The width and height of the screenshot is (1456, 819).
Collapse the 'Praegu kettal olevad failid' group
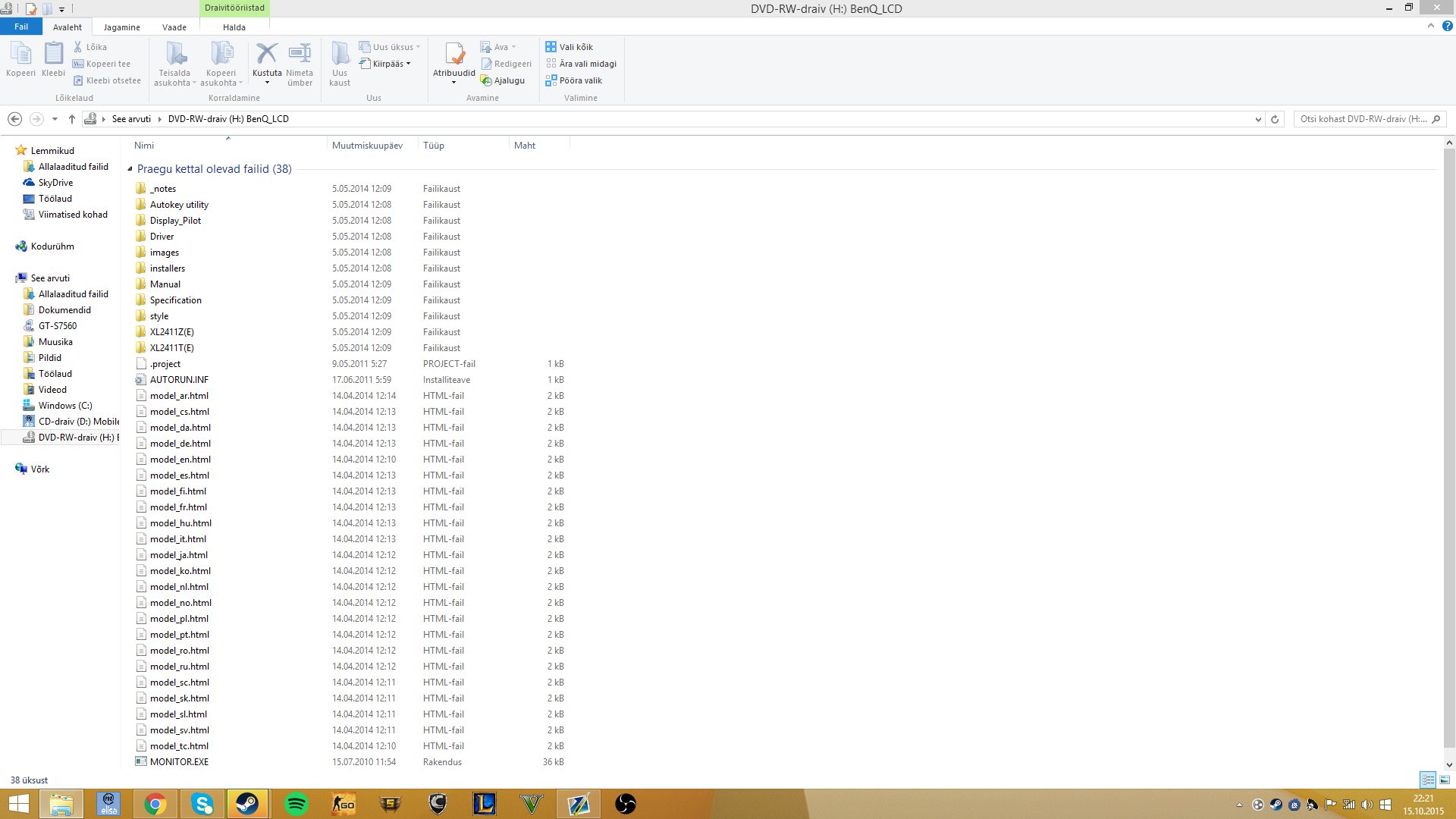(x=130, y=169)
